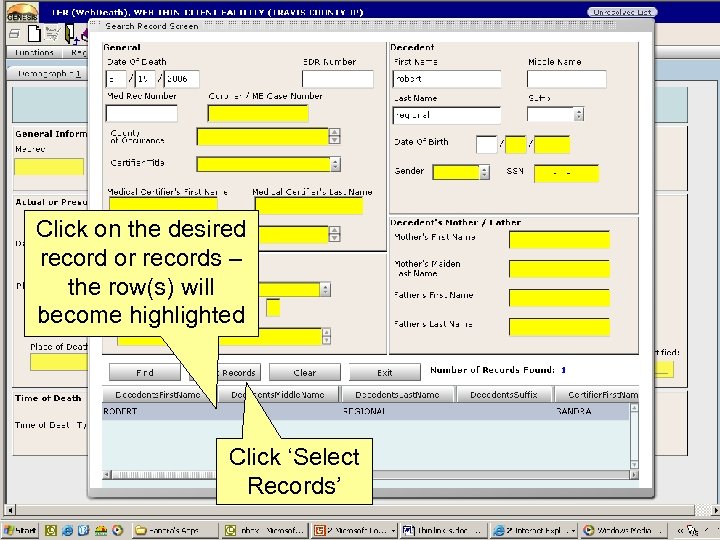This screenshot has height=540, width=720.
Task: Click the Internet Explorer quick launch icon
Action: [68, 530]
